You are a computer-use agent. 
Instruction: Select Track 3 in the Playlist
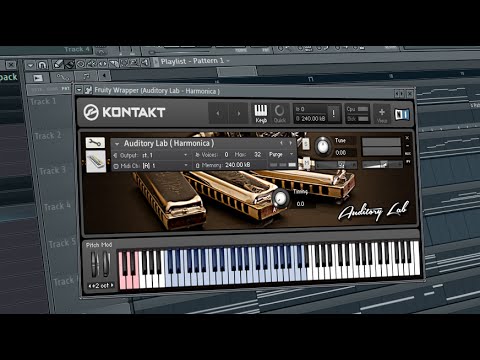[53, 171]
